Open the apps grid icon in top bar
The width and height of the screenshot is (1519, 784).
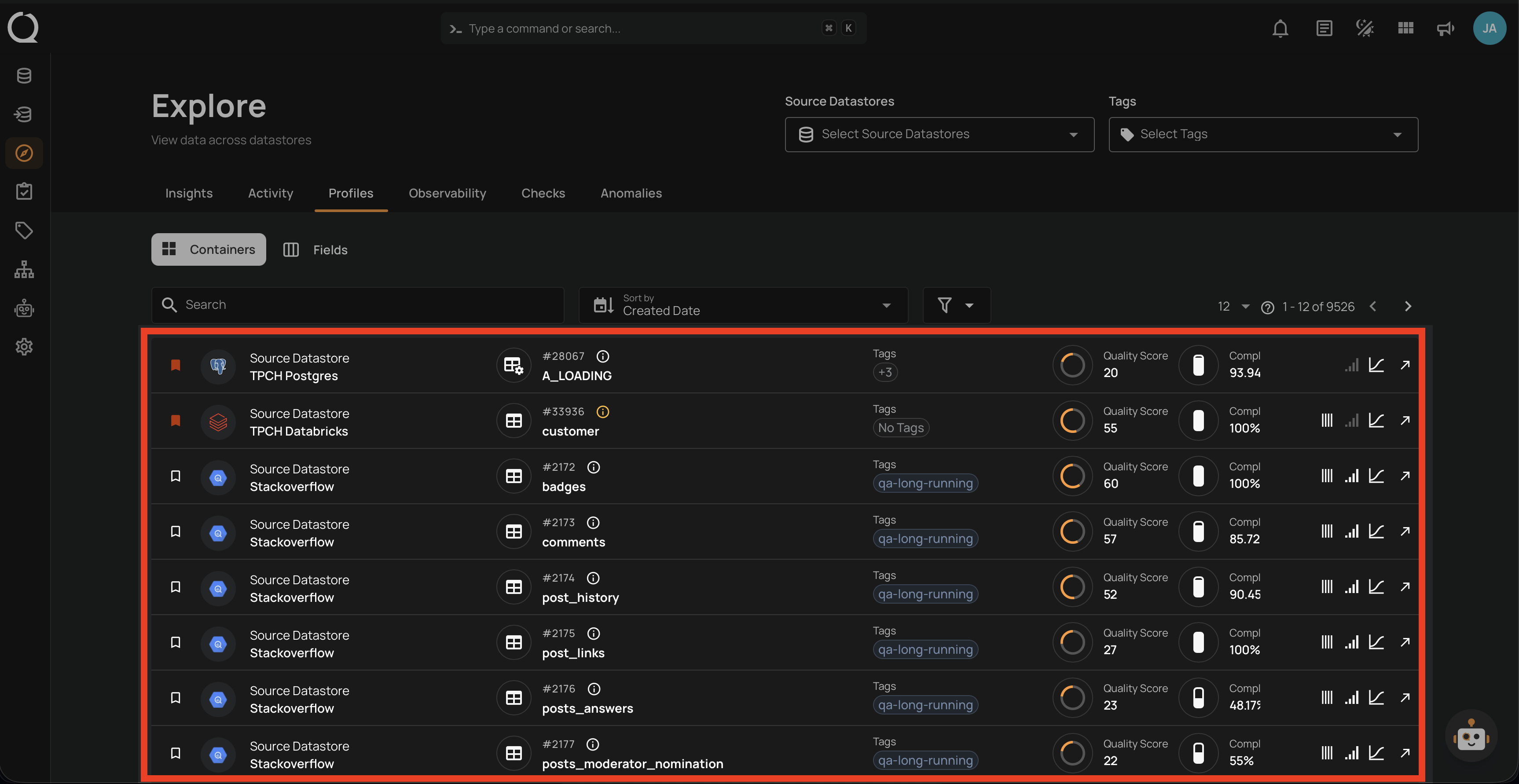[1405, 28]
